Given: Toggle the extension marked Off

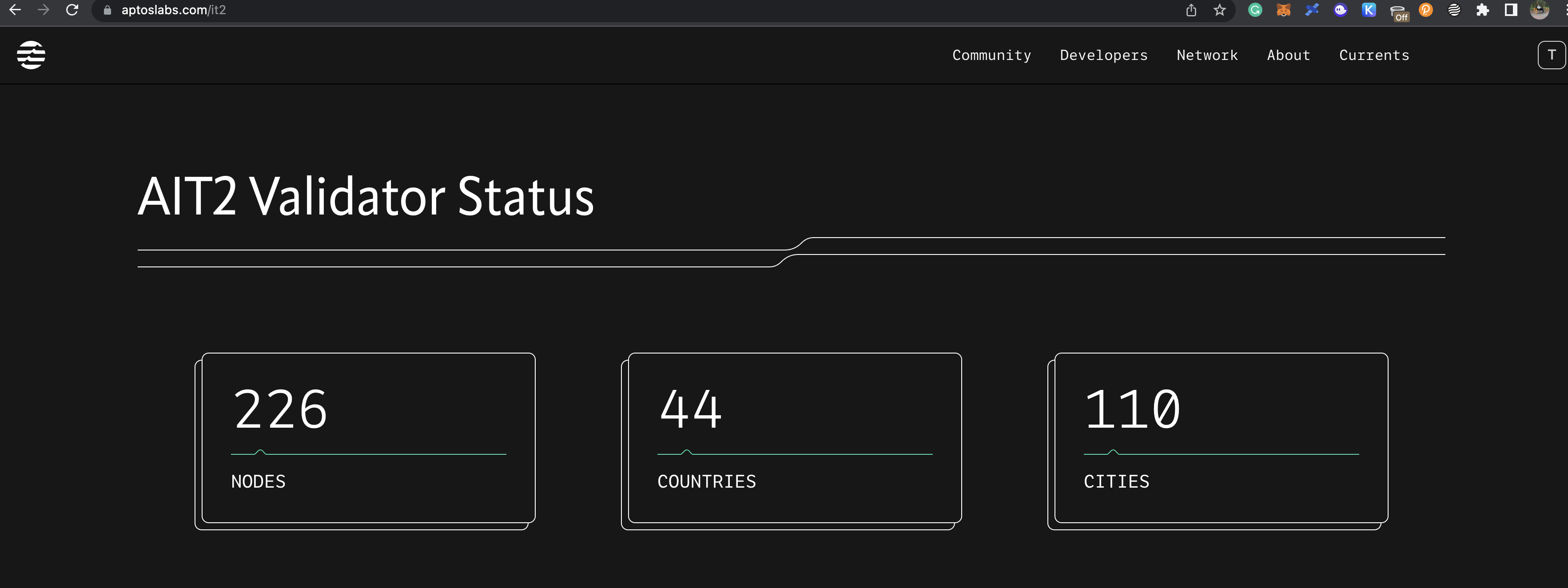Looking at the screenshot, I should [1397, 11].
